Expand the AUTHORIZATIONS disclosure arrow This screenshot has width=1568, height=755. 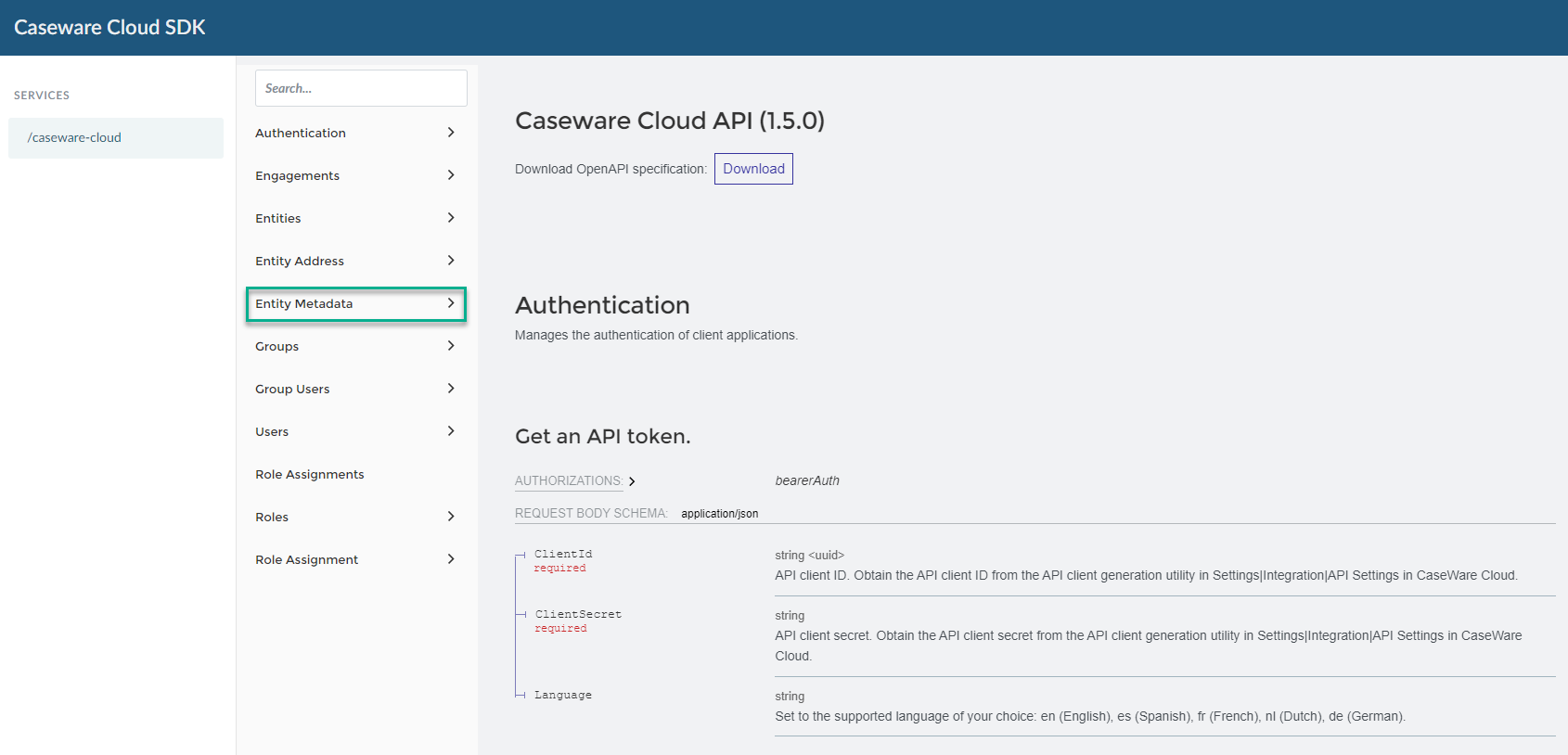pos(632,481)
